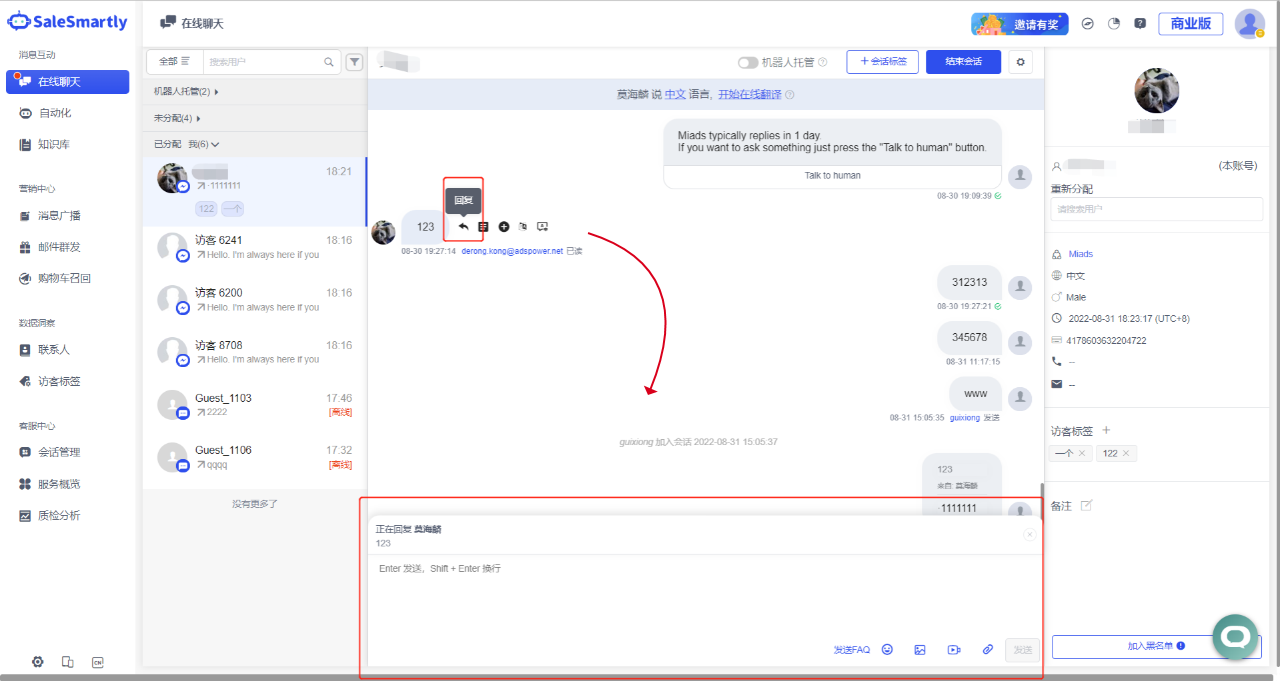Click the paperclip link icon in composer
1280x681 pixels.
(x=988, y=649)
